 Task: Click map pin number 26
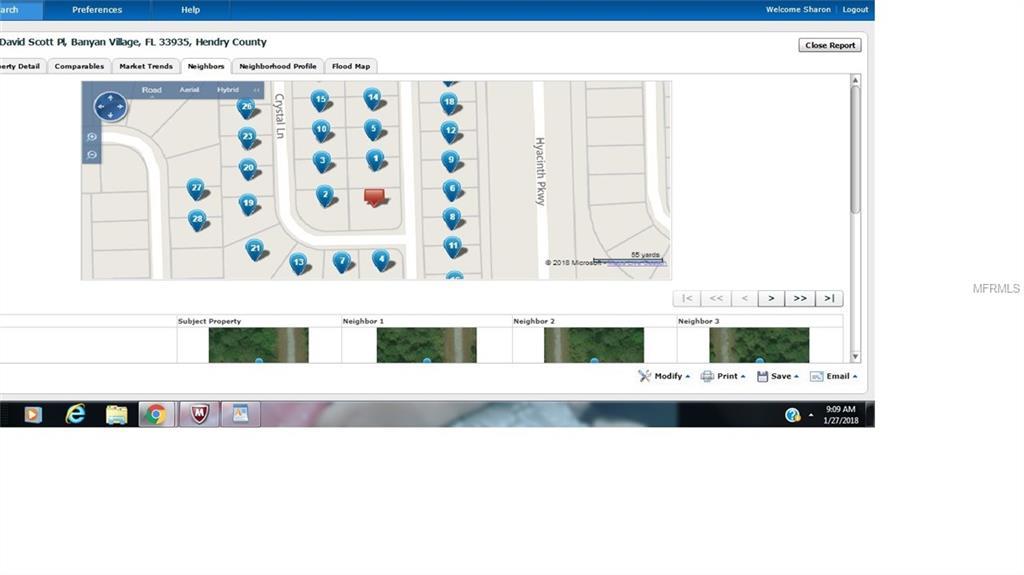(247, 107)
